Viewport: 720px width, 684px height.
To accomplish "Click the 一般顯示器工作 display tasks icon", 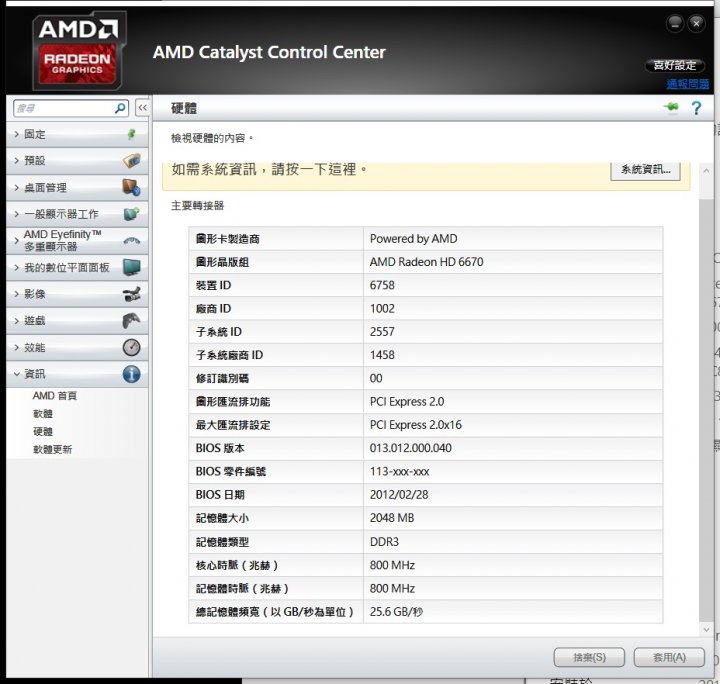I will (x=132, y=214).
